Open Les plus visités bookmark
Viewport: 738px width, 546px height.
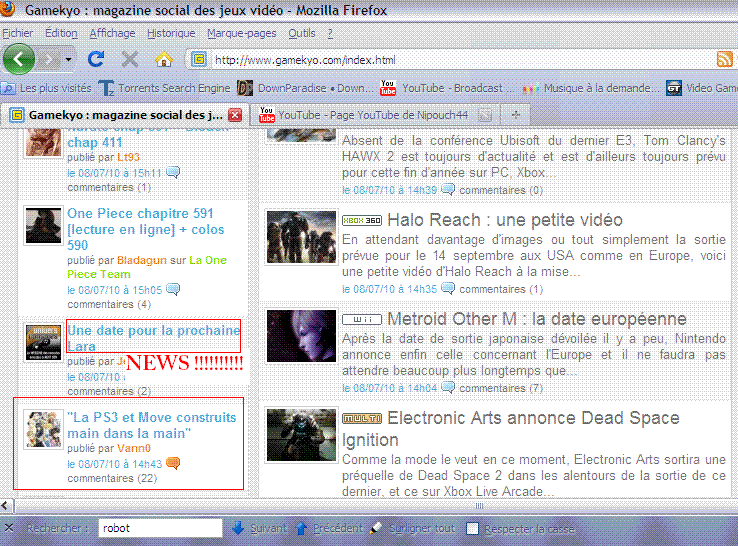(x=47, y=88)
